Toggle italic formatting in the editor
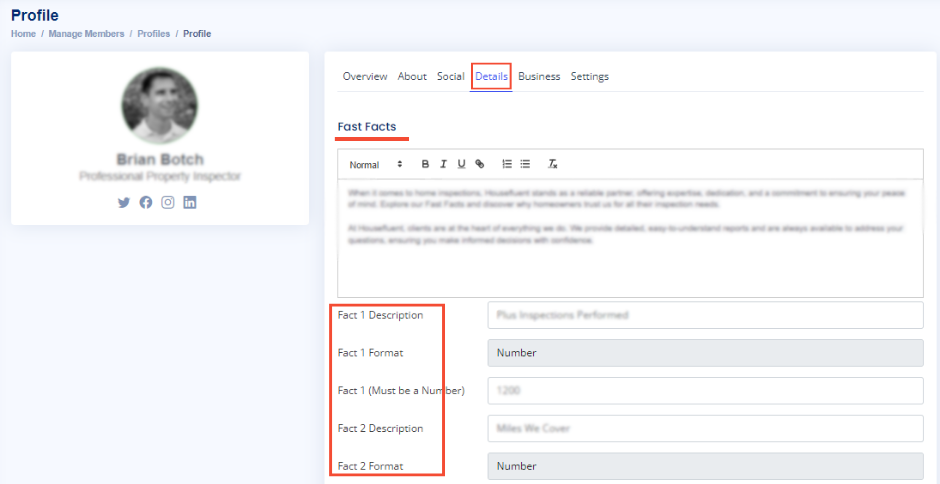Image resolution: width=940 pixels, height=484 pixels. pos(443,164)
